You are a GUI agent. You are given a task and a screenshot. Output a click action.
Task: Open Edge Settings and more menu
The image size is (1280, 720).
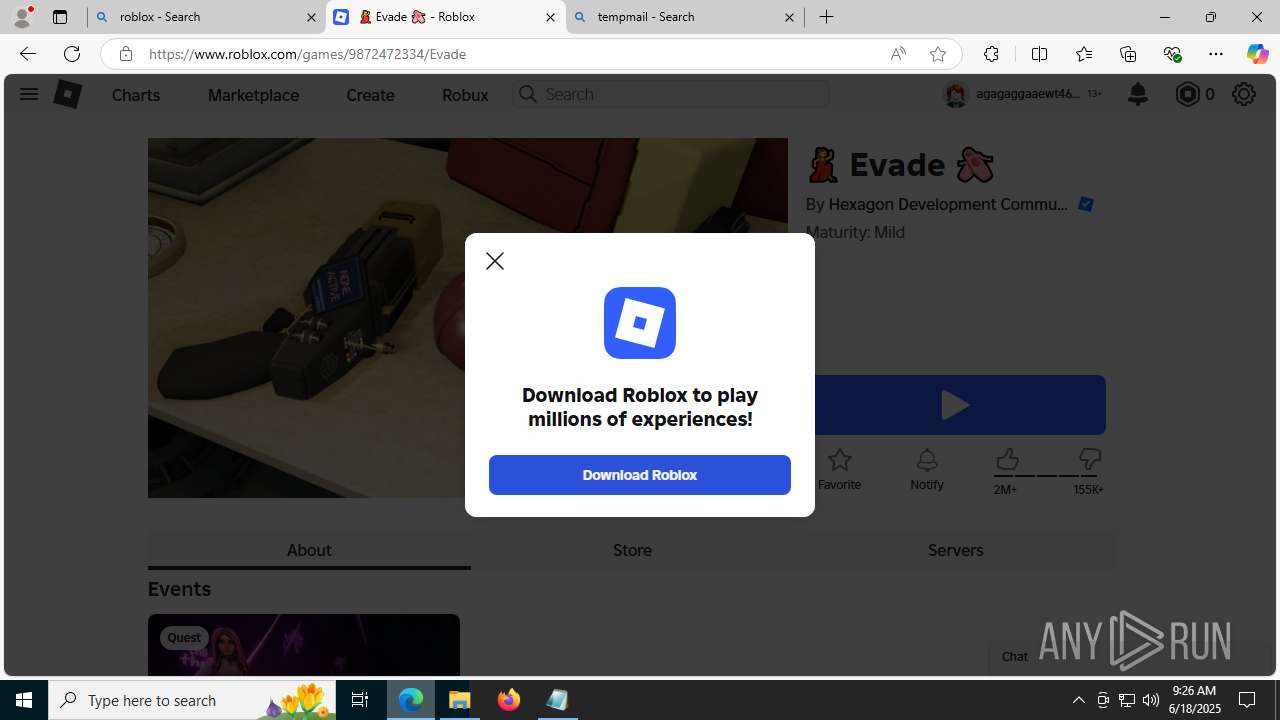tap(1215, 54)
